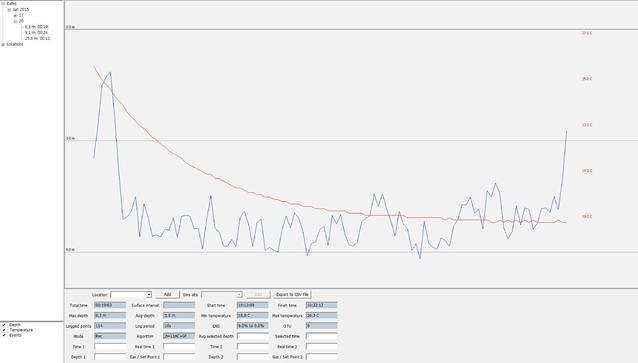Click the Surface interval field
The height and width of the screenshot is (363, 638).
[179, 305]
